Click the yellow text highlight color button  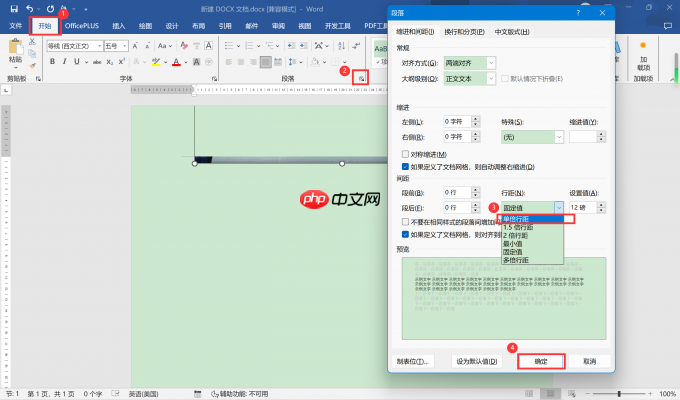click(x=156, y=62)
